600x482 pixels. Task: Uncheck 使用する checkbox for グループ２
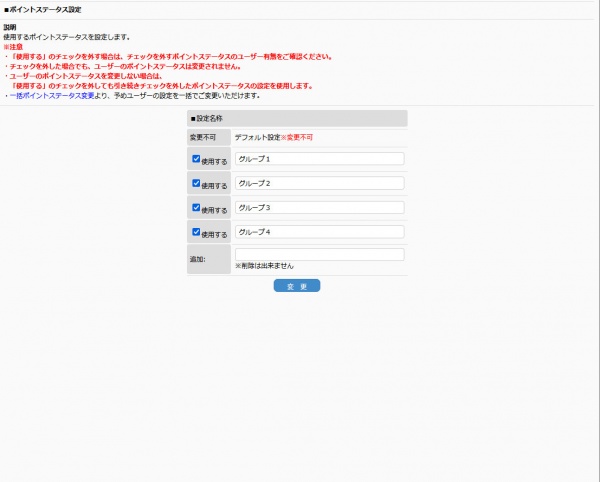(x=196, y=182)
